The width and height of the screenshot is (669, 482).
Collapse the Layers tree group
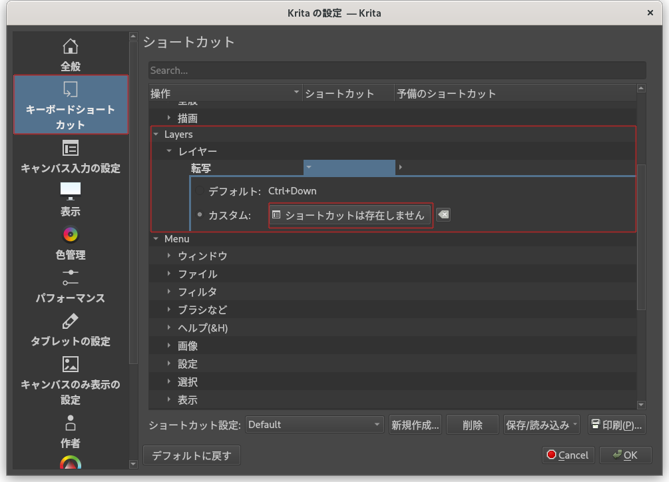pos(156,134)
